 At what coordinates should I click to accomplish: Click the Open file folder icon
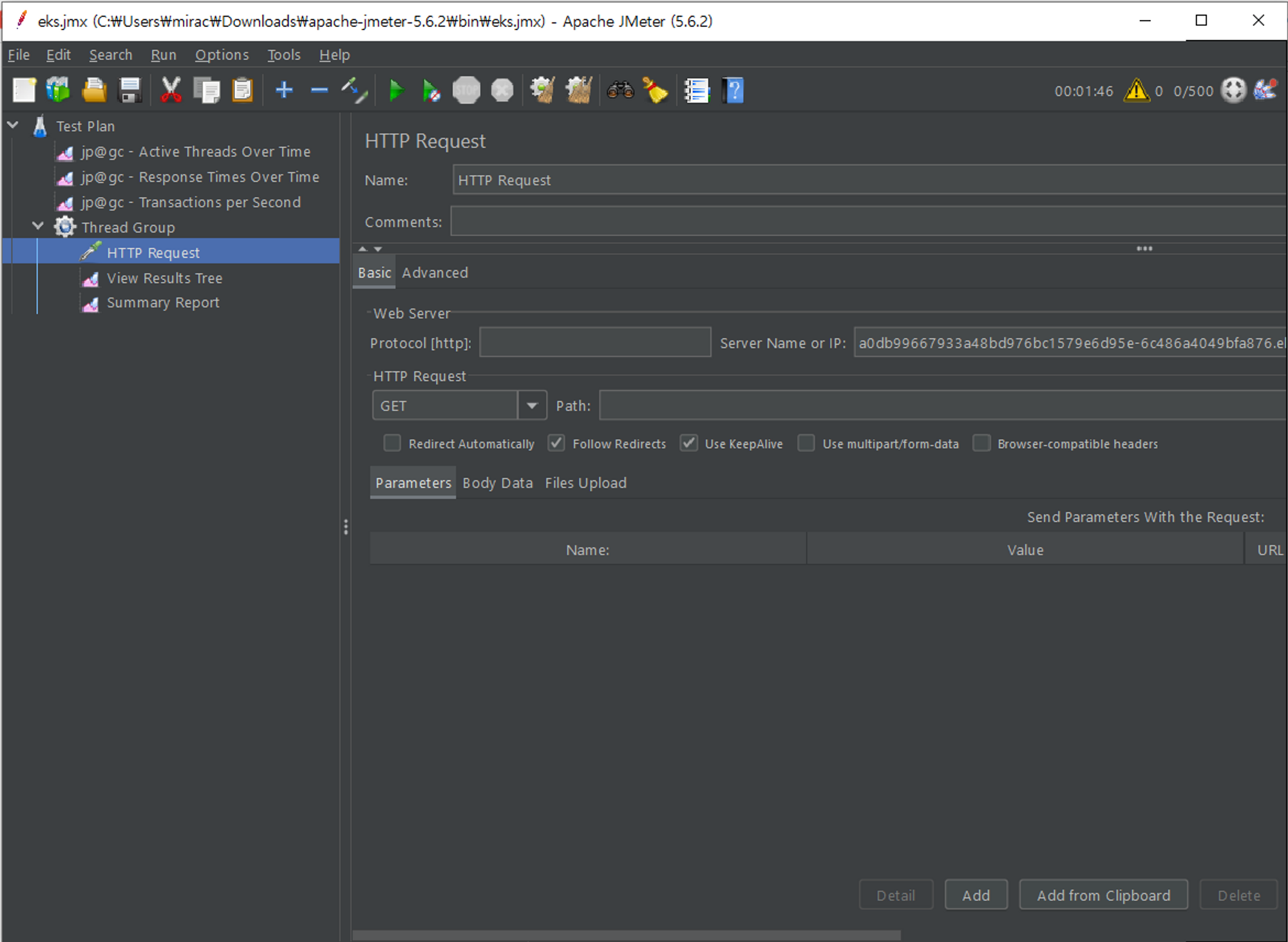click(95, 90)
